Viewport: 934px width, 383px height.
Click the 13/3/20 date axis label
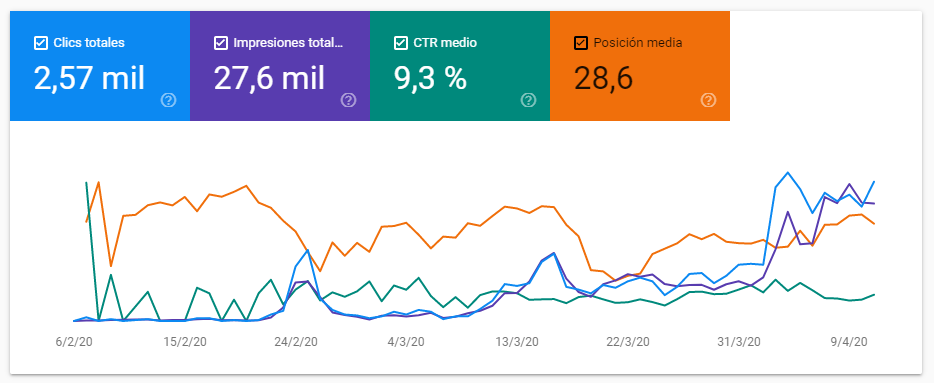[516, 342]
